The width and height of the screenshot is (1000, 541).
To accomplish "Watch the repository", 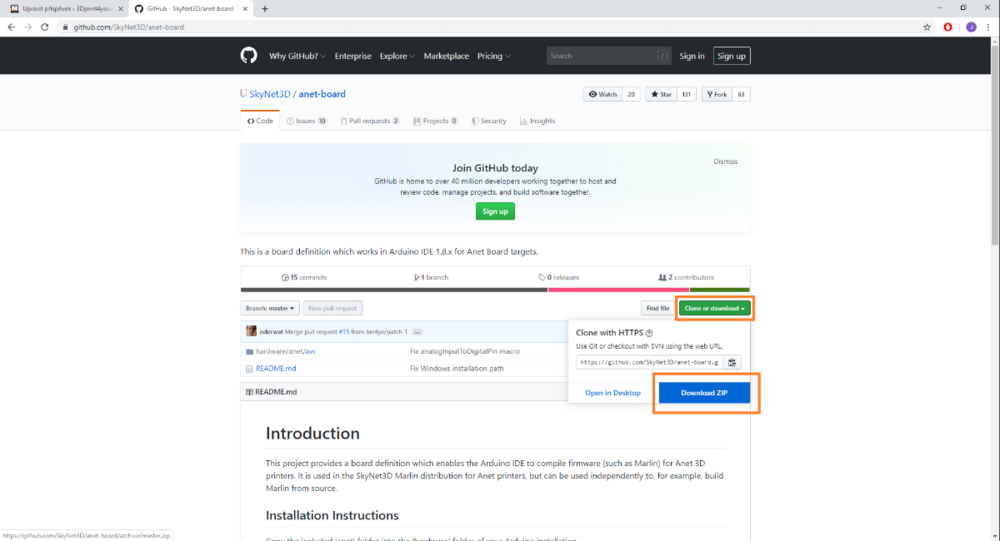I will coord(603,94).
